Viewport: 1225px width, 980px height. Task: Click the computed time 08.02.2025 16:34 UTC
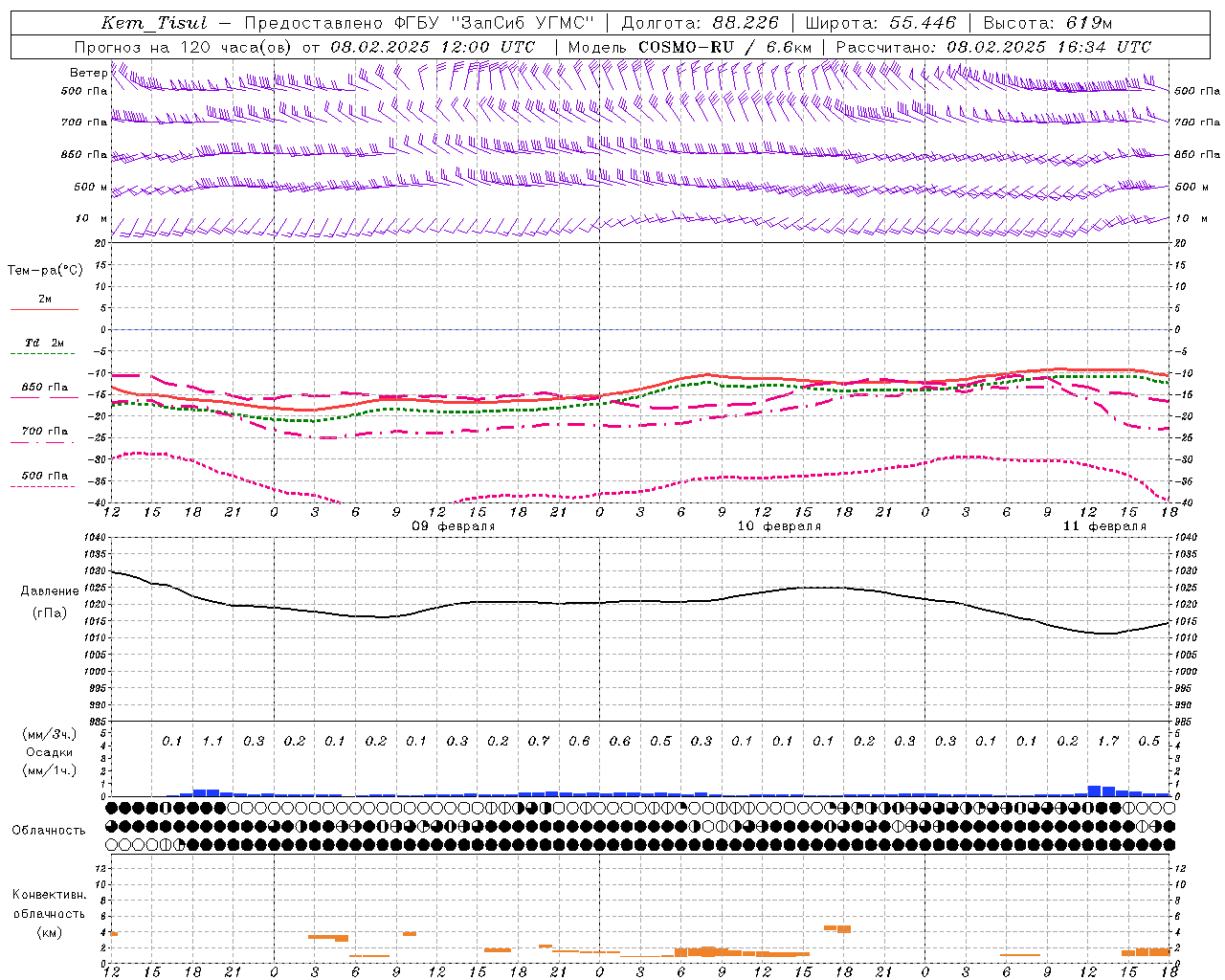click(x=1049, y=47)
